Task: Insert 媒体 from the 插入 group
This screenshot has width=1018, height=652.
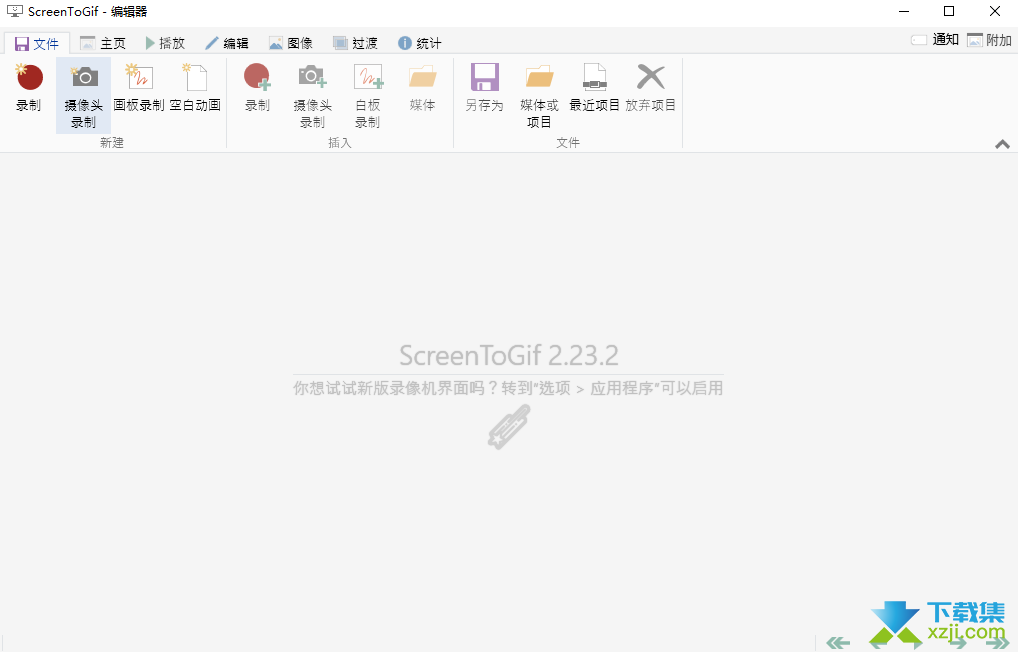Action: [x=423, y=88]
